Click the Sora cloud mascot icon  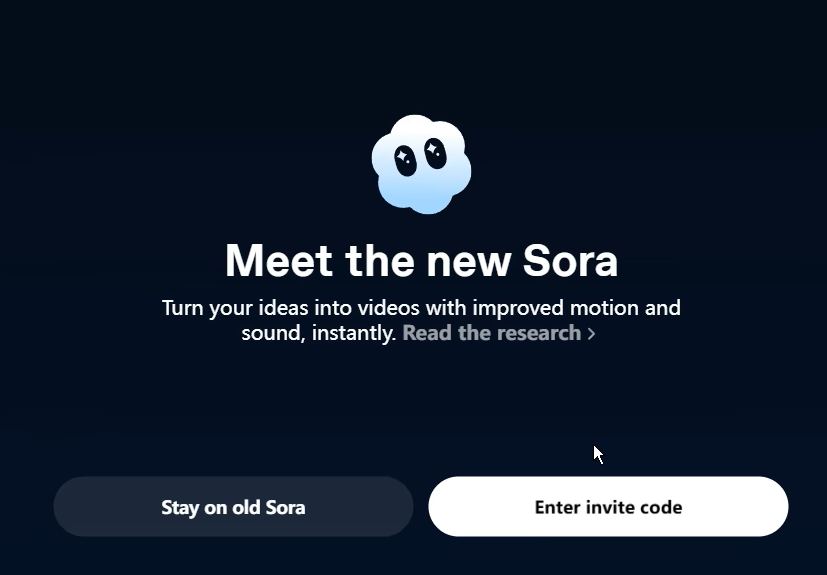(x=421, y=164)
